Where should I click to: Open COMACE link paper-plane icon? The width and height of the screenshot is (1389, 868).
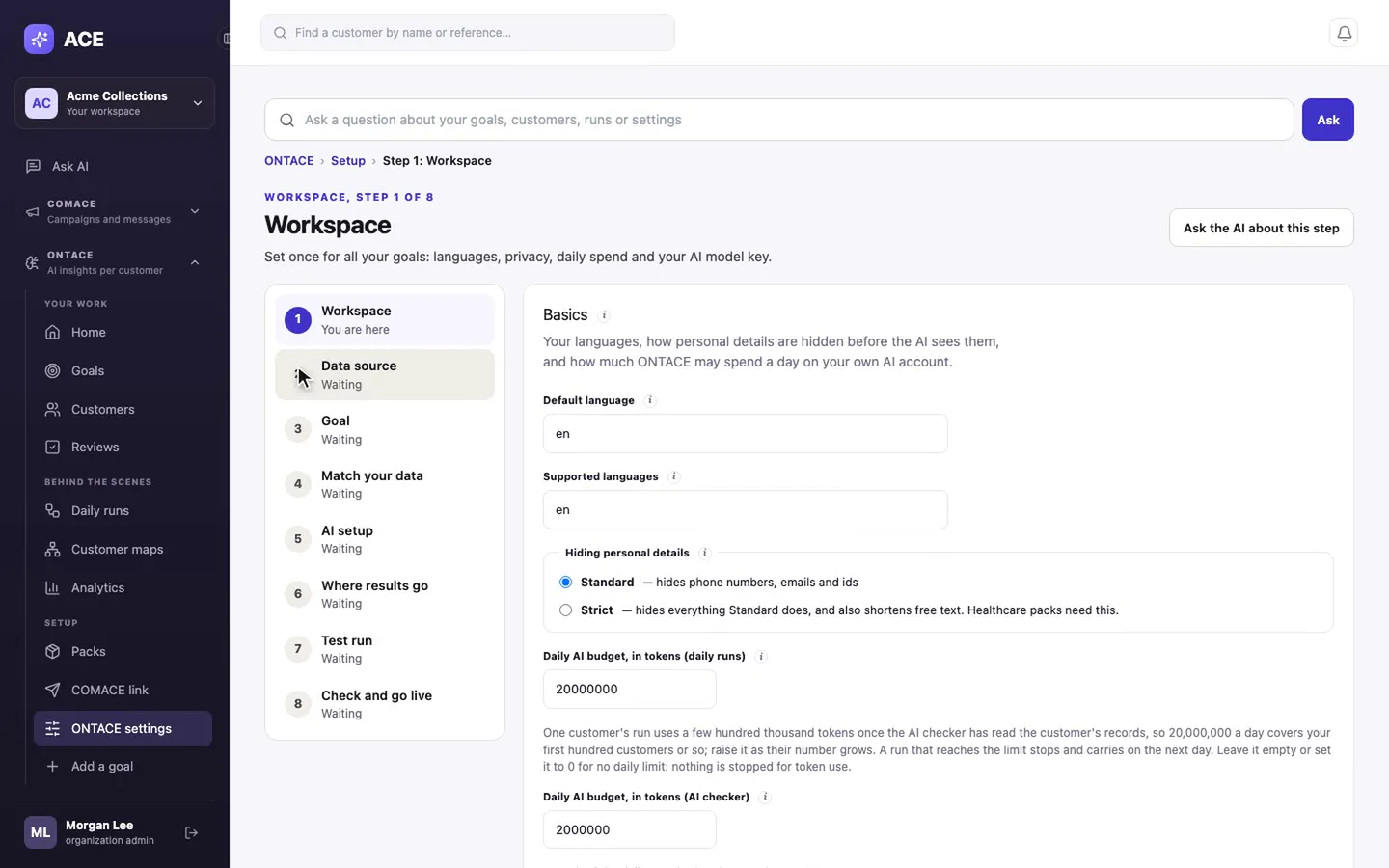pyautogui.click(x=53, y=690)
